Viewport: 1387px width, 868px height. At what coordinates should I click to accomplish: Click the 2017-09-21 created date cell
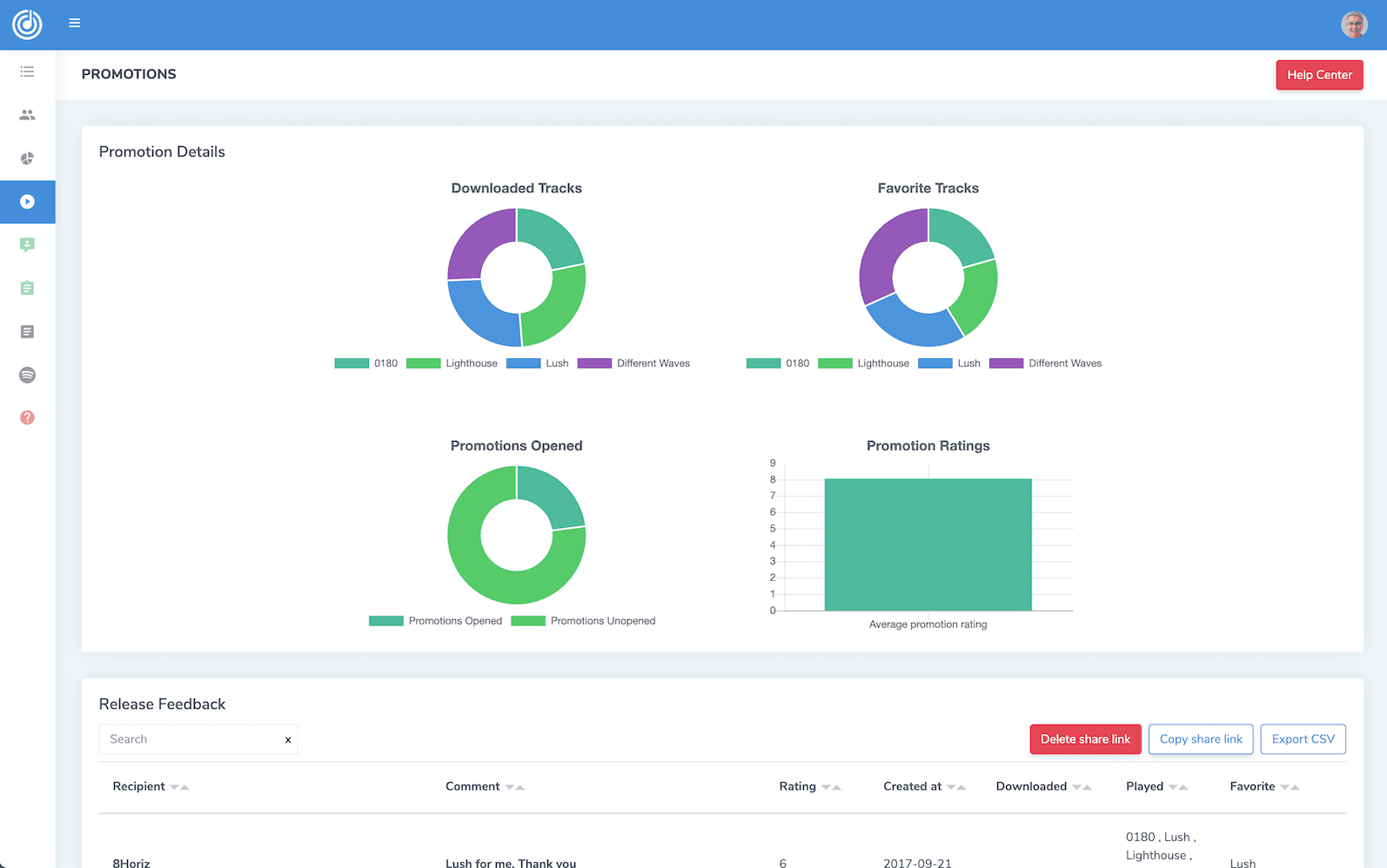[x=917, y=863]
